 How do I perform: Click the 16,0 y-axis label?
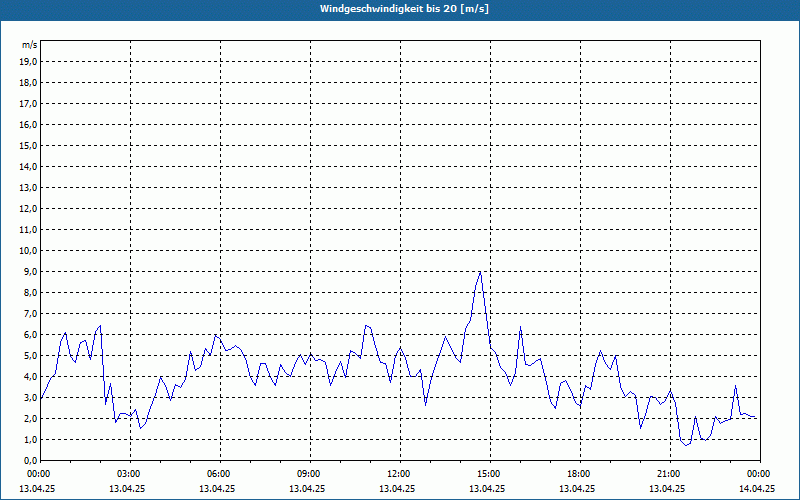tap(29, 124)
